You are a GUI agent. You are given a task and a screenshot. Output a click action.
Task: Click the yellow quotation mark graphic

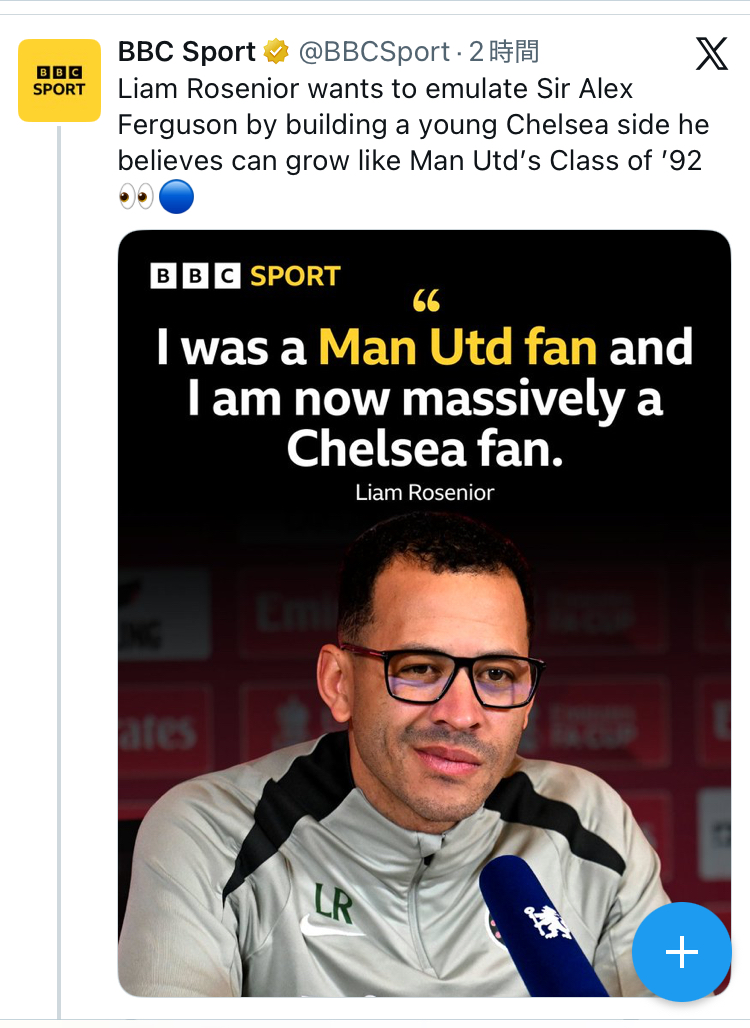[x=426, y=301]
